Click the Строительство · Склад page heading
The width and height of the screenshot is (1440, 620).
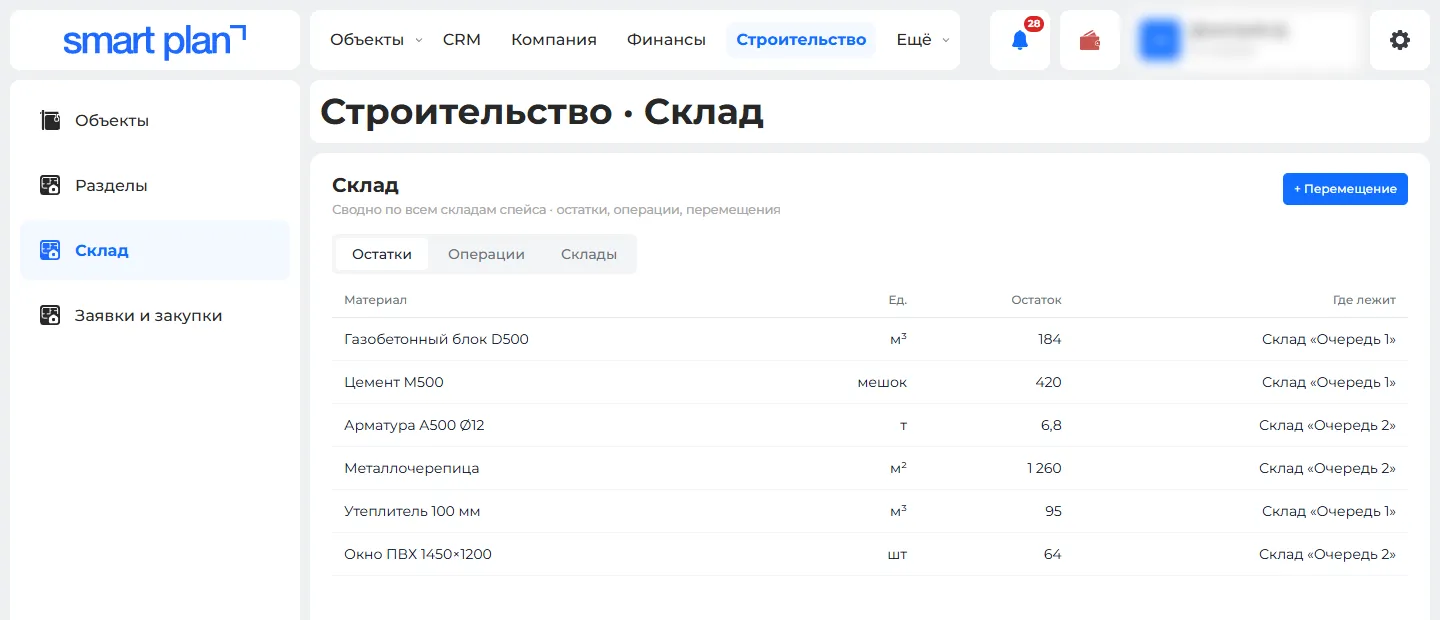(542, 111)
